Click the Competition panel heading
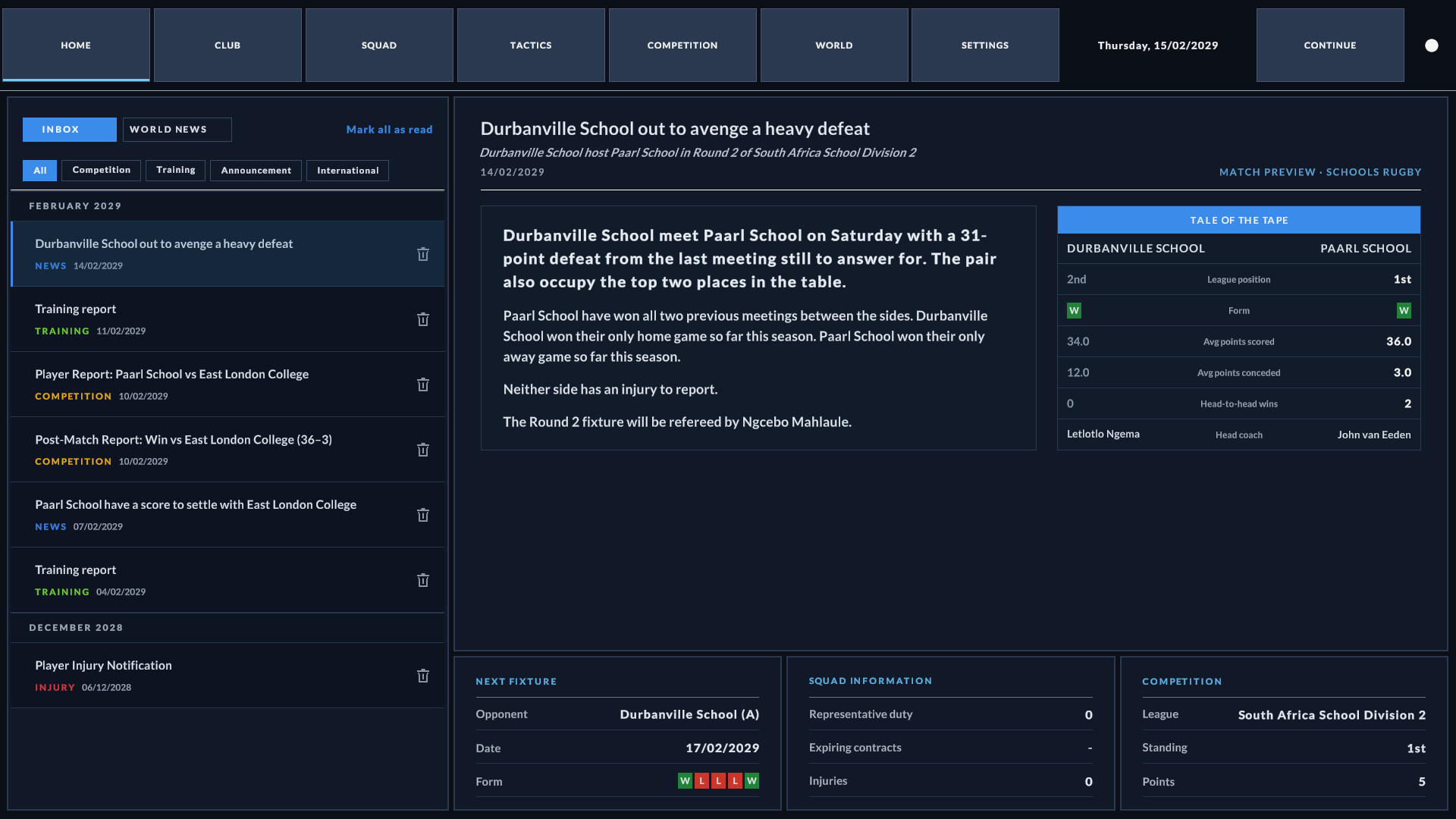The image size is (1456, 819). 1182,682
